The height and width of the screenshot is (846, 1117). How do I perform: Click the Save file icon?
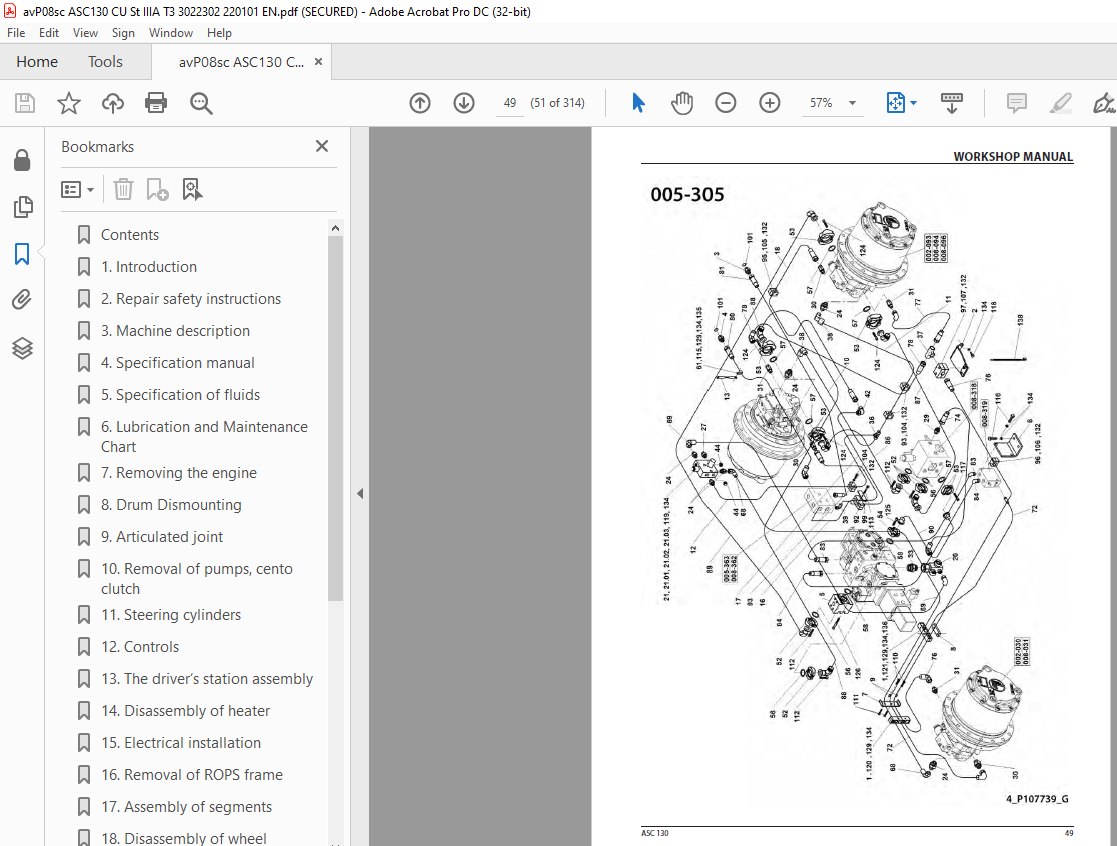[25, 103]
